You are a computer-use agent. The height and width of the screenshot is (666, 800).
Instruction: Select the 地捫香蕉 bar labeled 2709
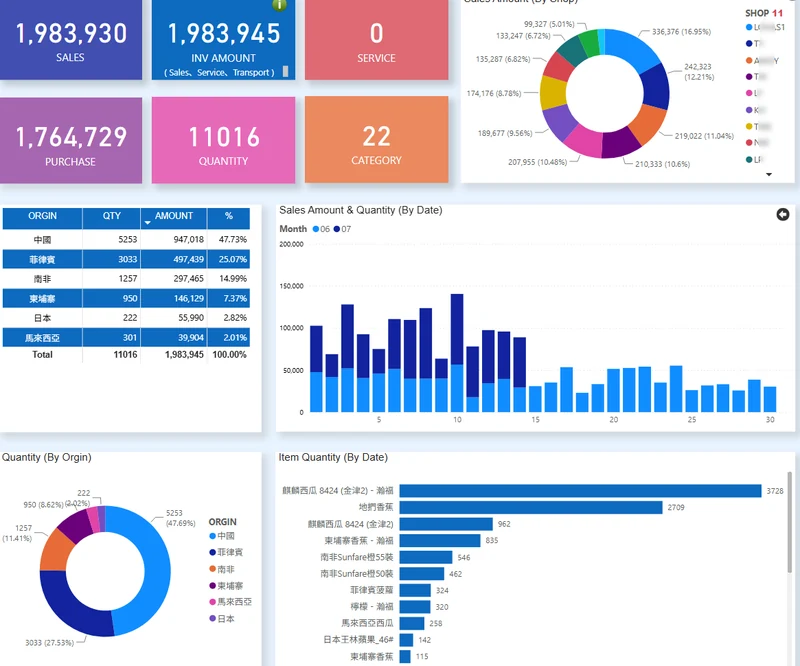coord(531,507)
